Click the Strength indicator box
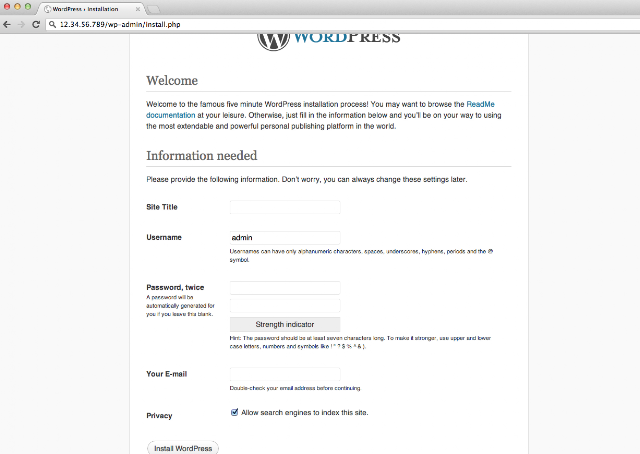This screenshot has height=454, width=640. point(285,325)
